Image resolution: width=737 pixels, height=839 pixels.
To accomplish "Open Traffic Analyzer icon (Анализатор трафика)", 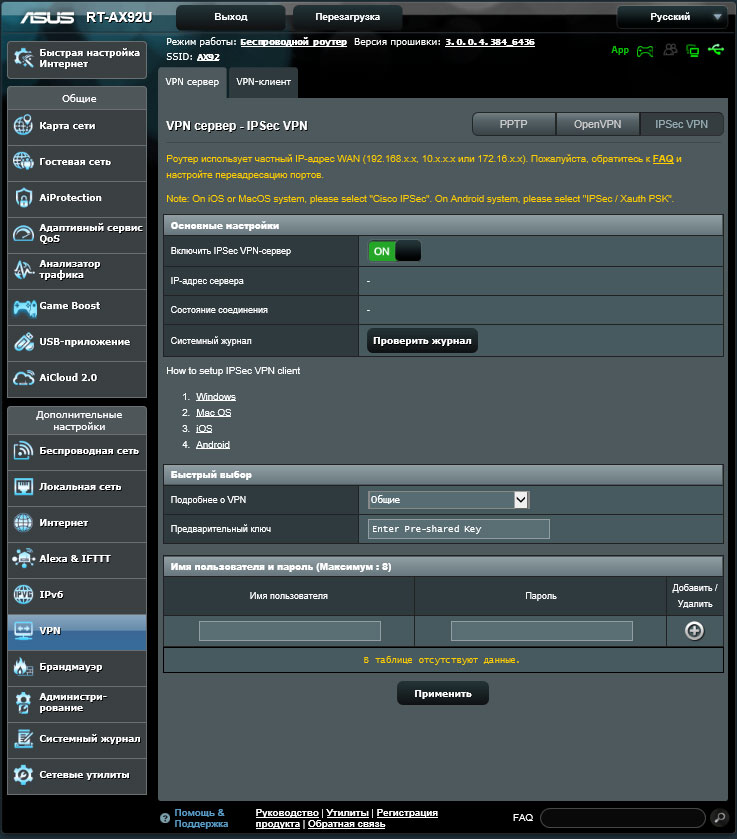I will [23, 269].
